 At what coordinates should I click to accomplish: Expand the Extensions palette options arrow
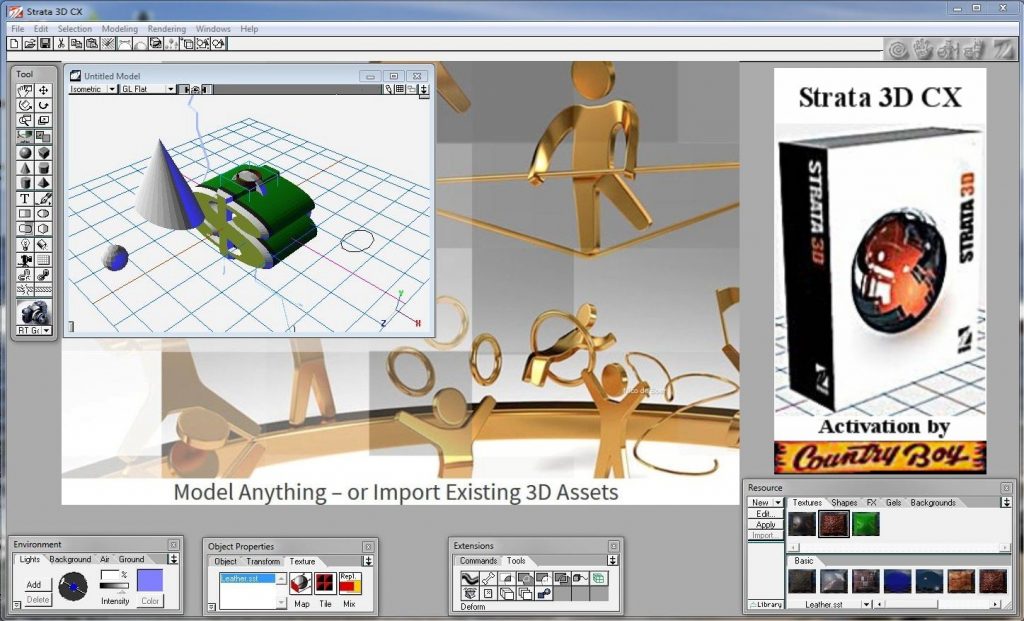[613, 560]
